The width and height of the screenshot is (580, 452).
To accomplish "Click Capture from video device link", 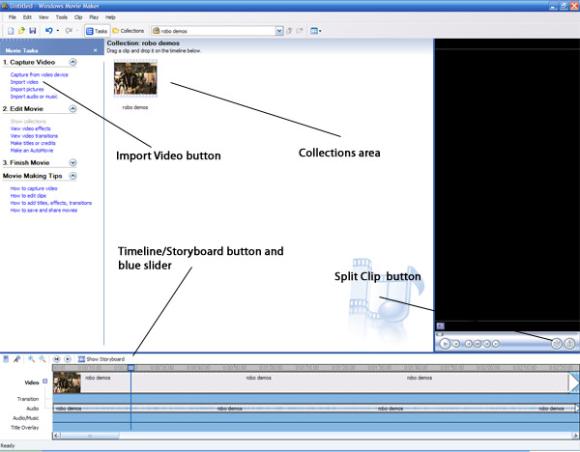I will pos(39,75).
